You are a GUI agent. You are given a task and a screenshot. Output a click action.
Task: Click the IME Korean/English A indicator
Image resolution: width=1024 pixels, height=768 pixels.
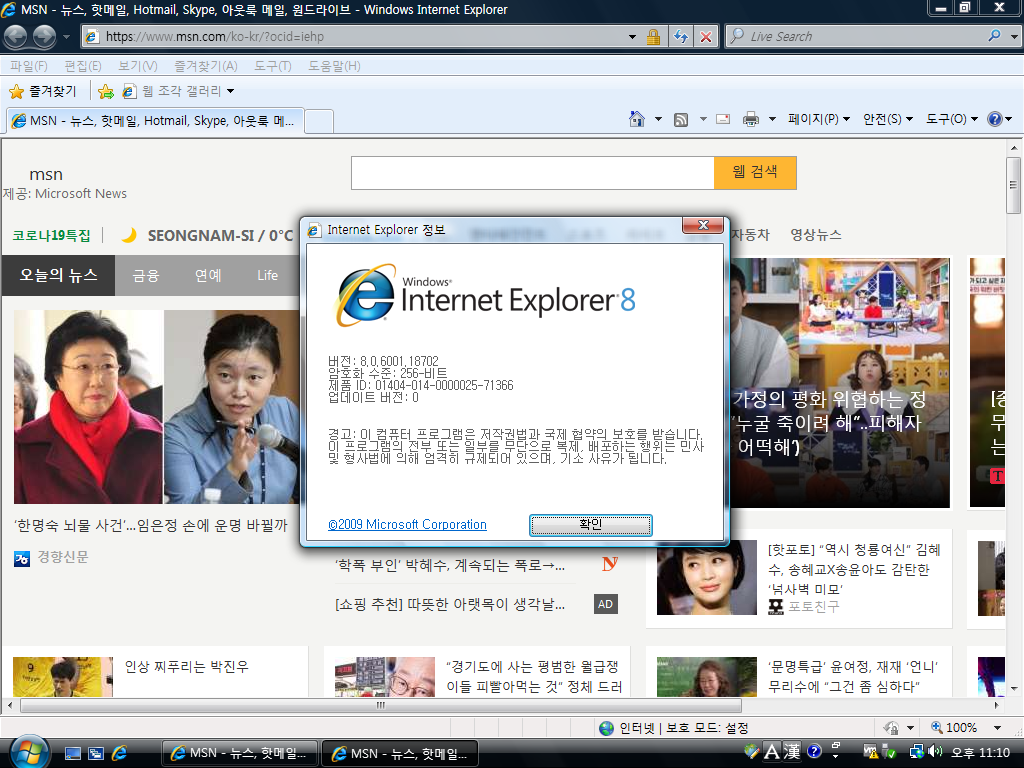pyautogui.click(x=771, y=752)
